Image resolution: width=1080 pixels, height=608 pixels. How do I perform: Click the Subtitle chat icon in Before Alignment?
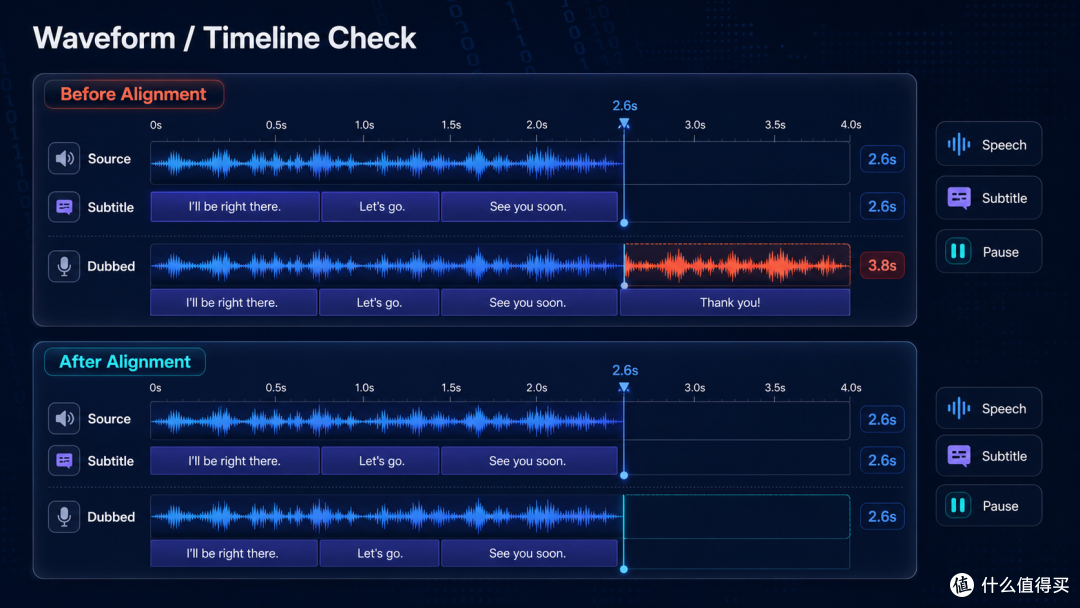(x=64, y=207)
